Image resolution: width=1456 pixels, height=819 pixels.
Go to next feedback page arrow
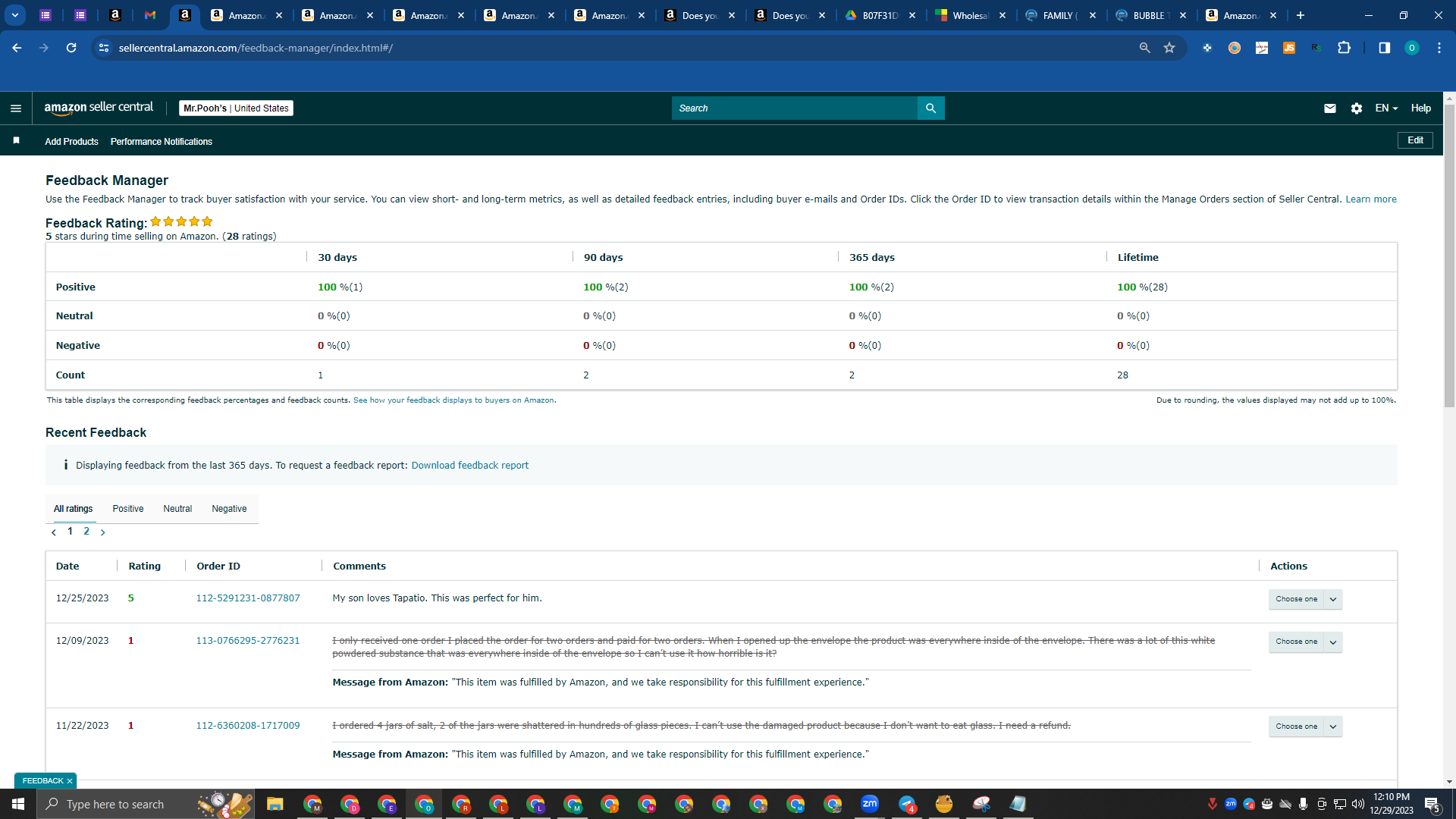(x=102, y=532)
